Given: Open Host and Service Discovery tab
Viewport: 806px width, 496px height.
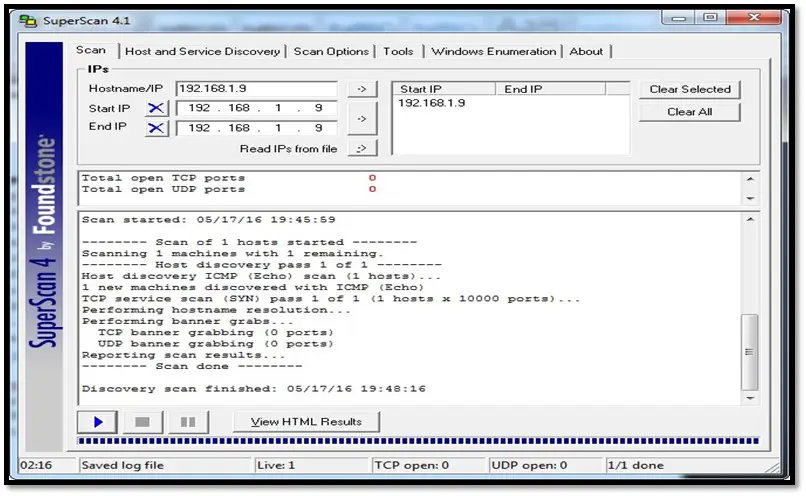Looking at the screenshot, I should 202,51.
